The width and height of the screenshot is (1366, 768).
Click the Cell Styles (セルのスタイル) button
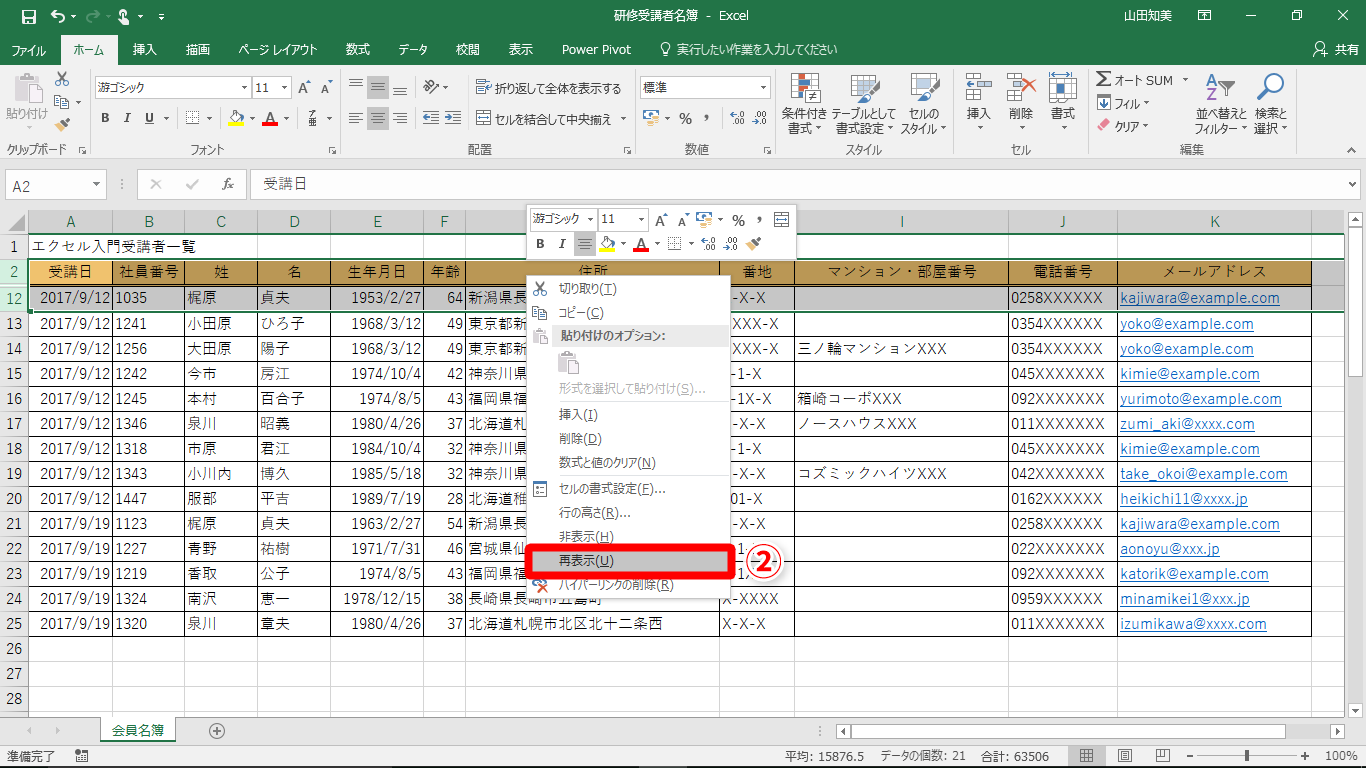(x=924, y=104)
